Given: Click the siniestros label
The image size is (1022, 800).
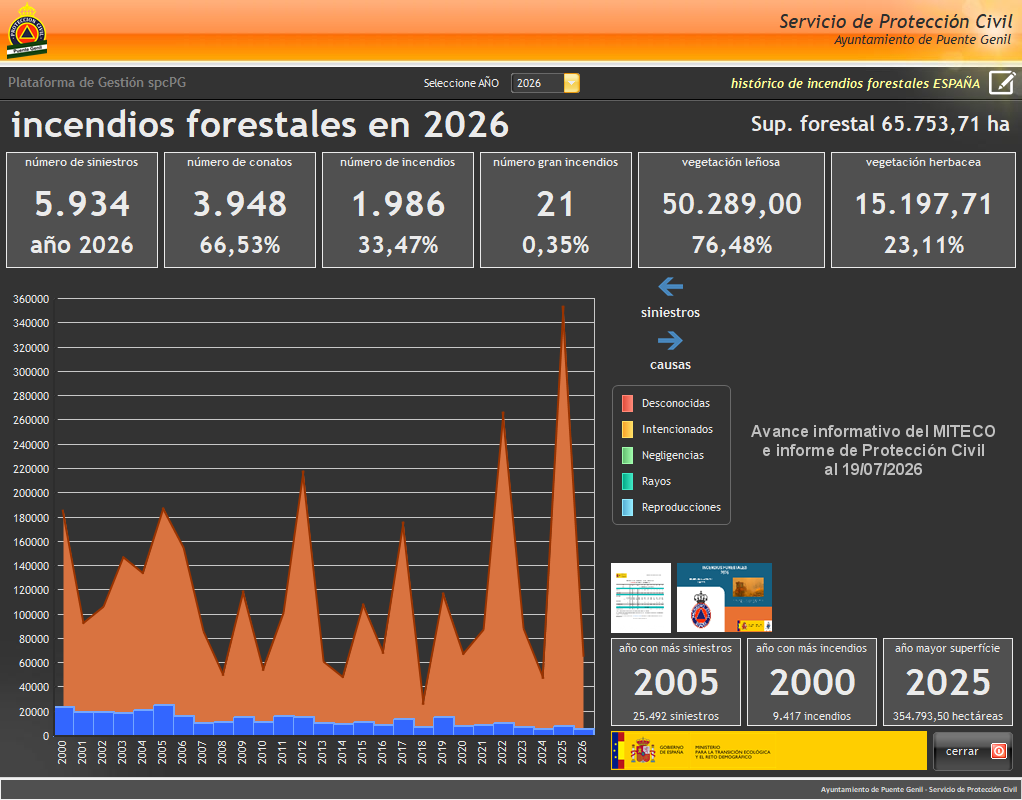Looking at the screenshot, I should pyautogui.click(x=670, y=313).
